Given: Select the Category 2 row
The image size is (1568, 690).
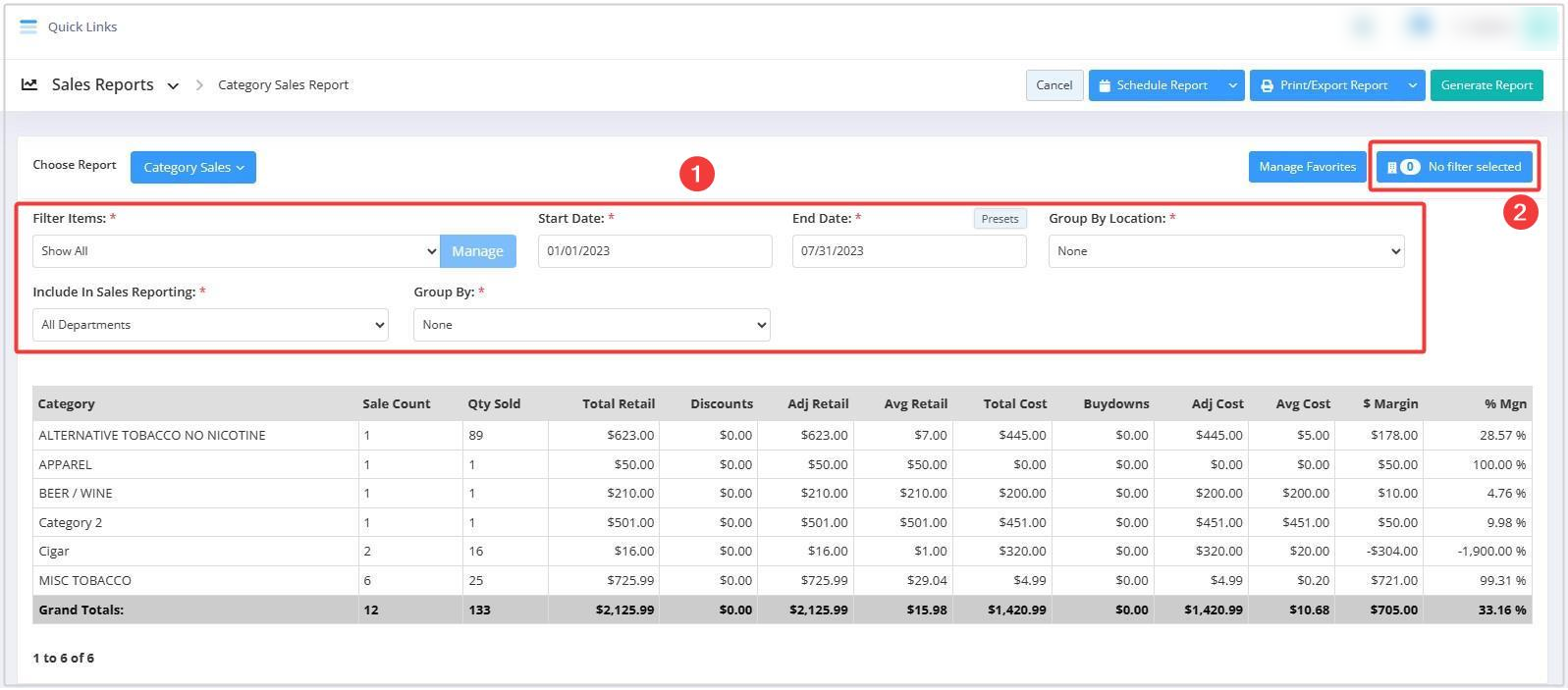Looking at the screenshot, I should pos(782,522).
